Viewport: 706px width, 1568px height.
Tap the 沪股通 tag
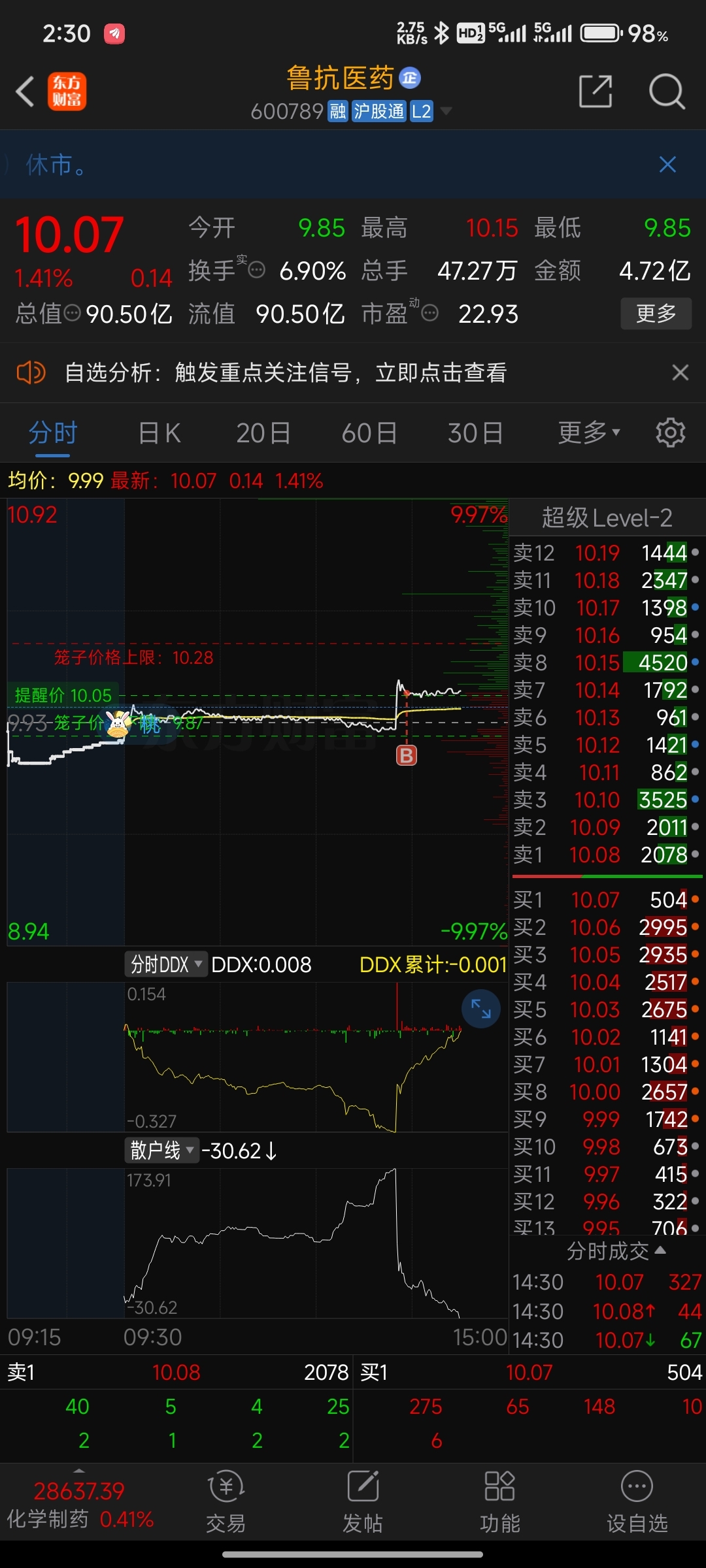coord(379,112)
